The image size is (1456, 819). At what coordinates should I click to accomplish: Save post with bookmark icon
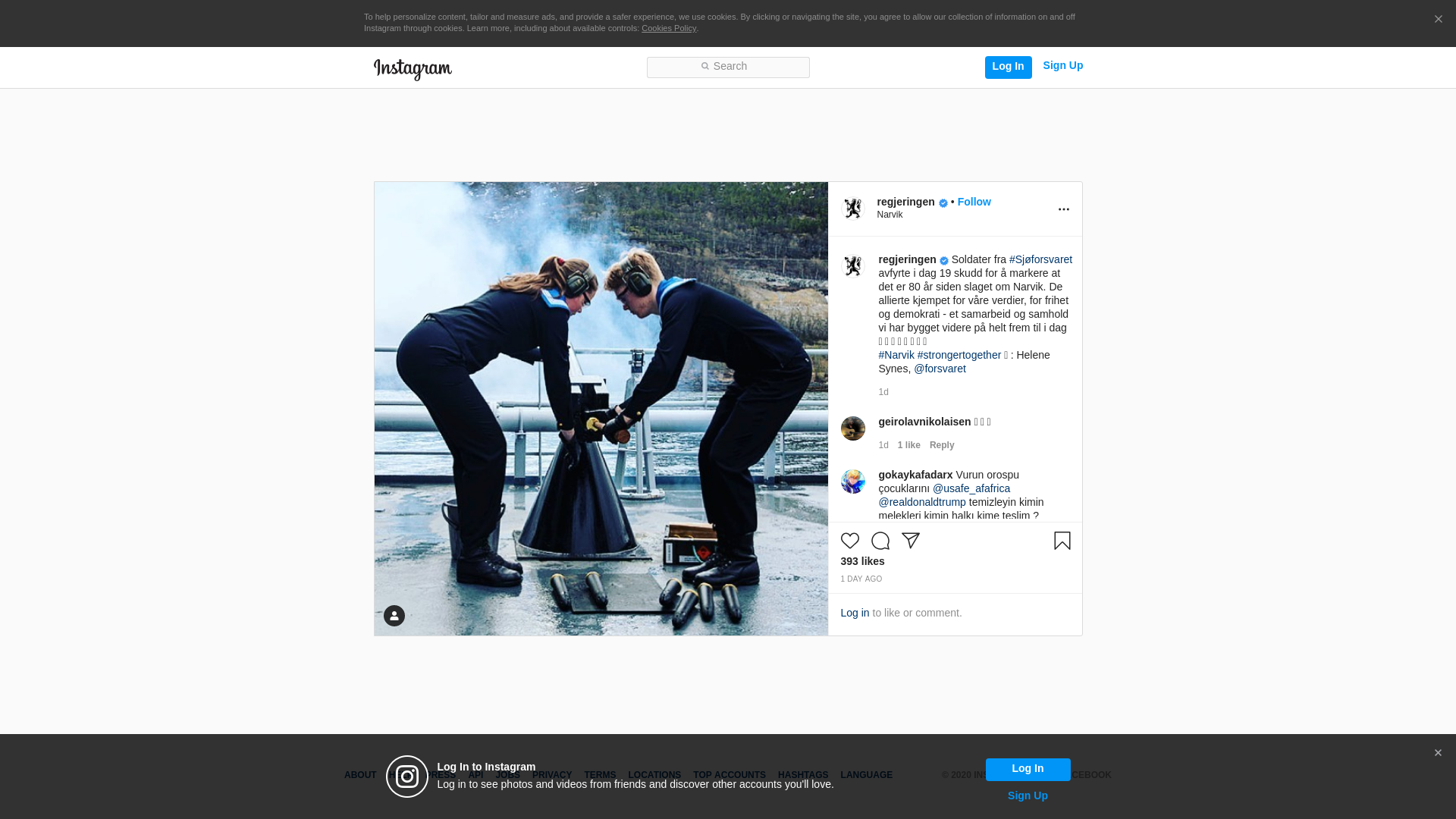1062,541
